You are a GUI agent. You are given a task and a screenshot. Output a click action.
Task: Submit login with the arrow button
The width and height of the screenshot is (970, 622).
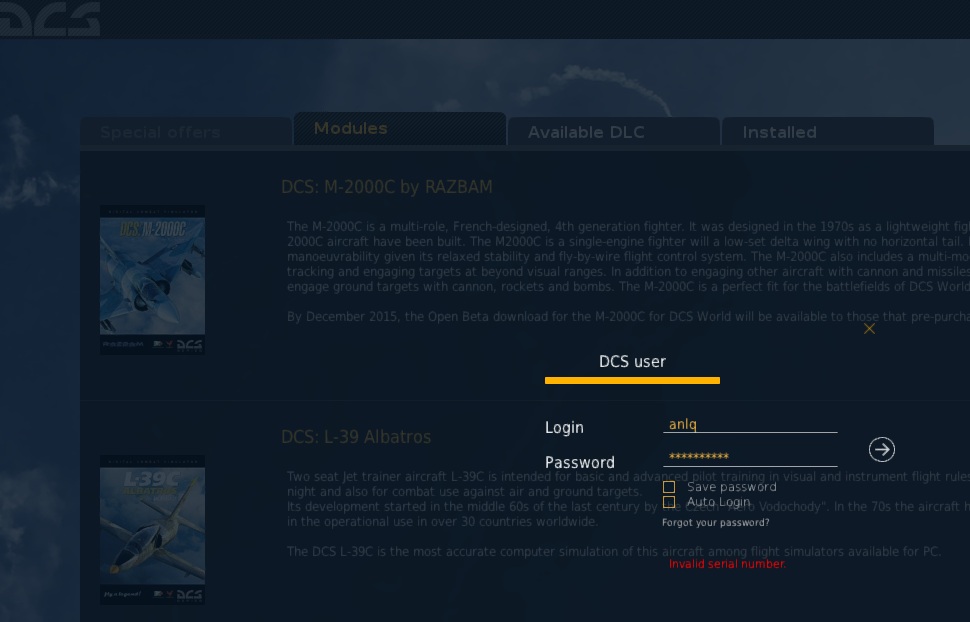coord(882,449)
